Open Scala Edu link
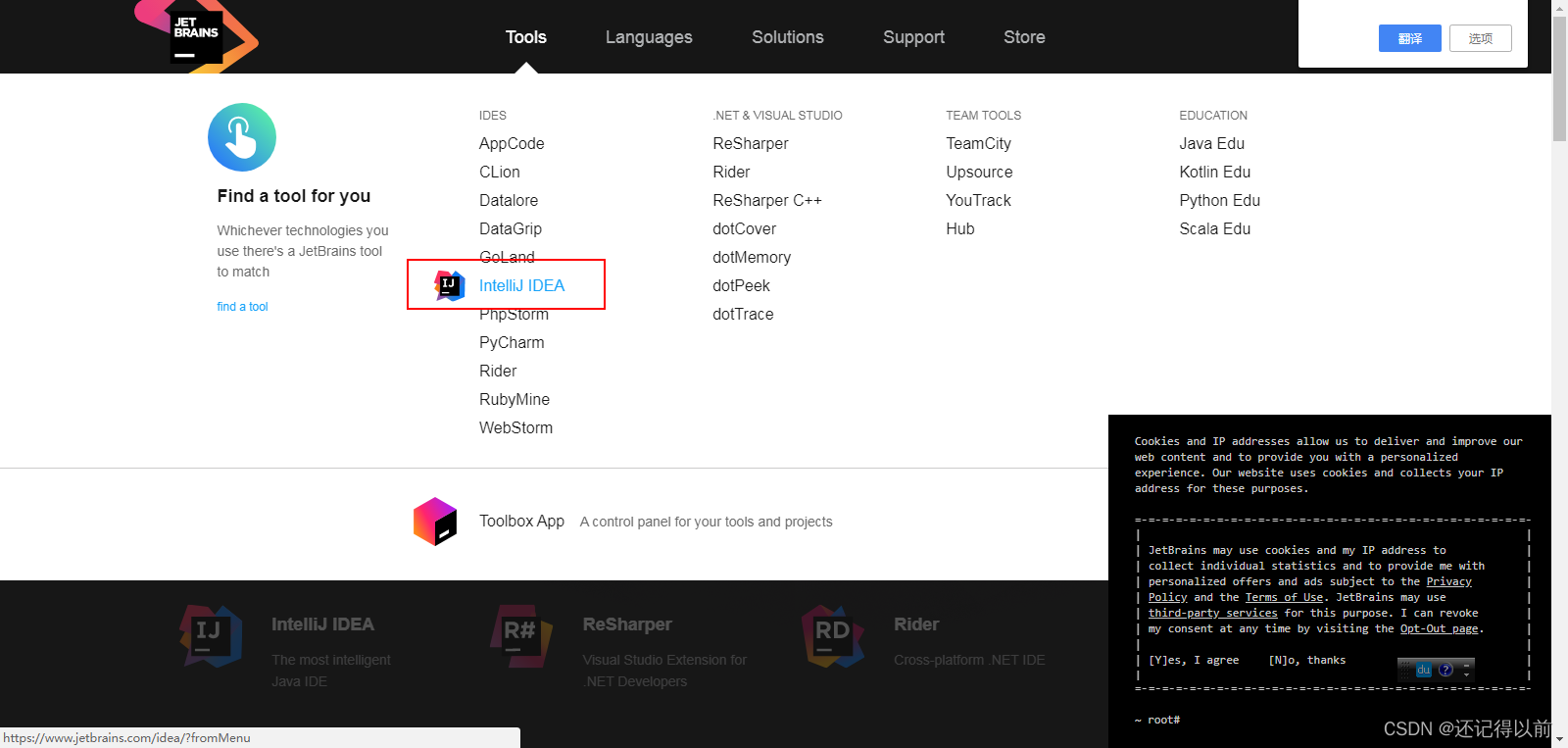1568x748 pixels. click(x=1215, y=228)
